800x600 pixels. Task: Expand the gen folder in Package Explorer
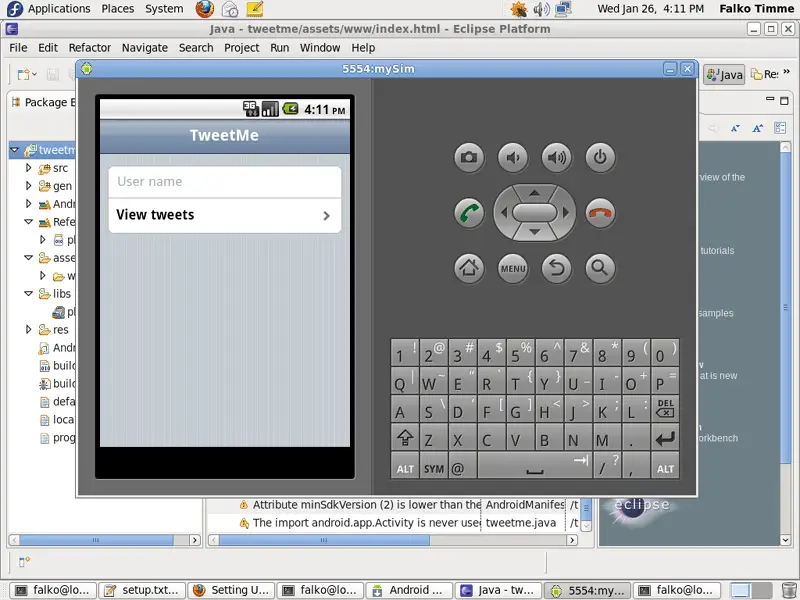pyautogui.click(x=29, y=186)
